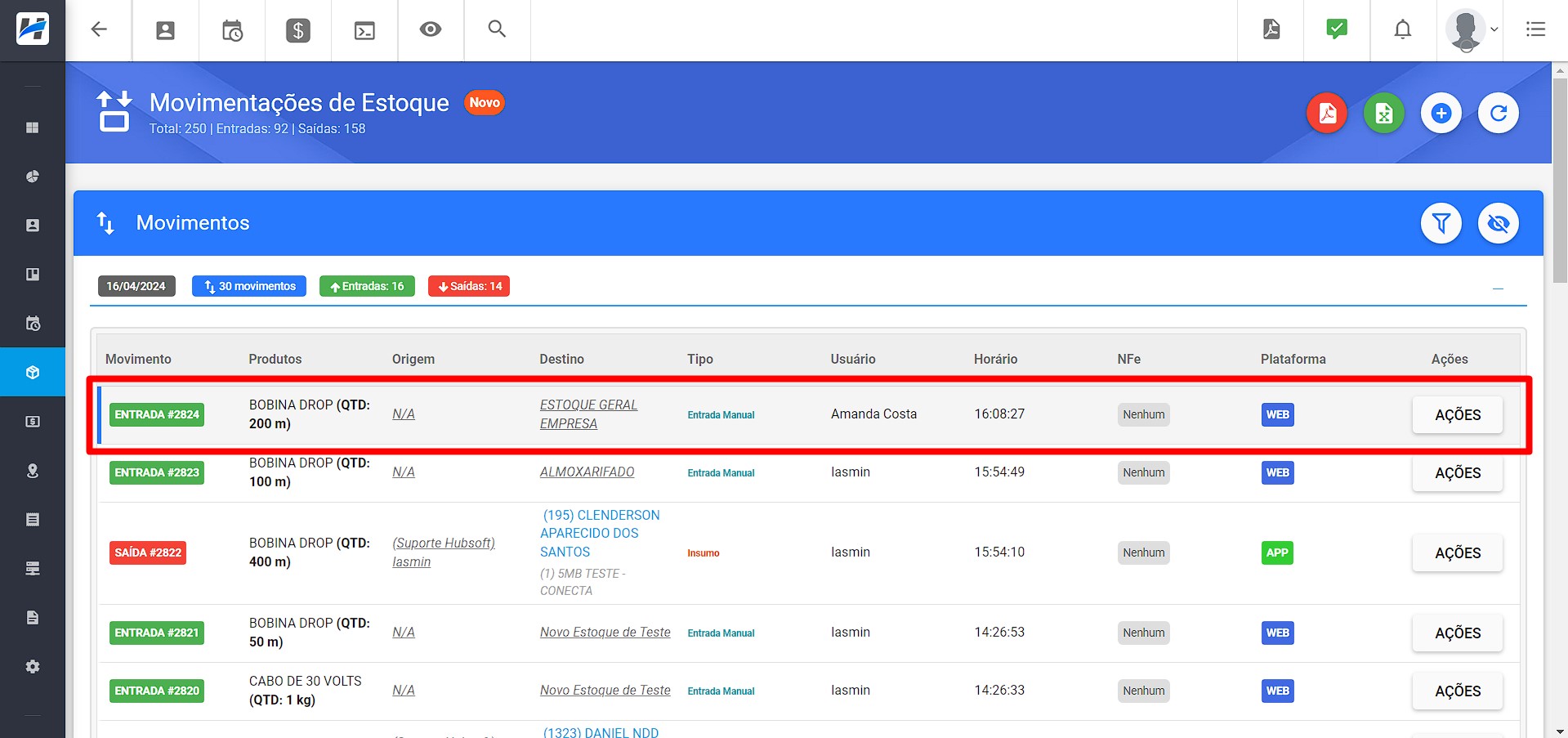Open the search magnifier icon
The height and width of the screenshot is (738, 1568).
497,29
